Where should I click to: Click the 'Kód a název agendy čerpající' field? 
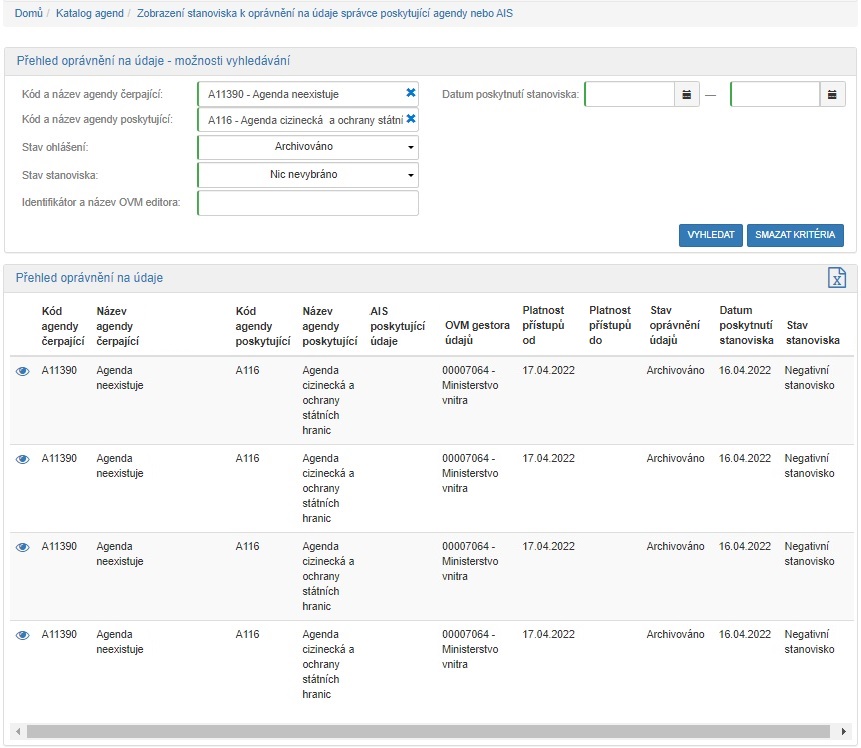click(x=300, y=94)
